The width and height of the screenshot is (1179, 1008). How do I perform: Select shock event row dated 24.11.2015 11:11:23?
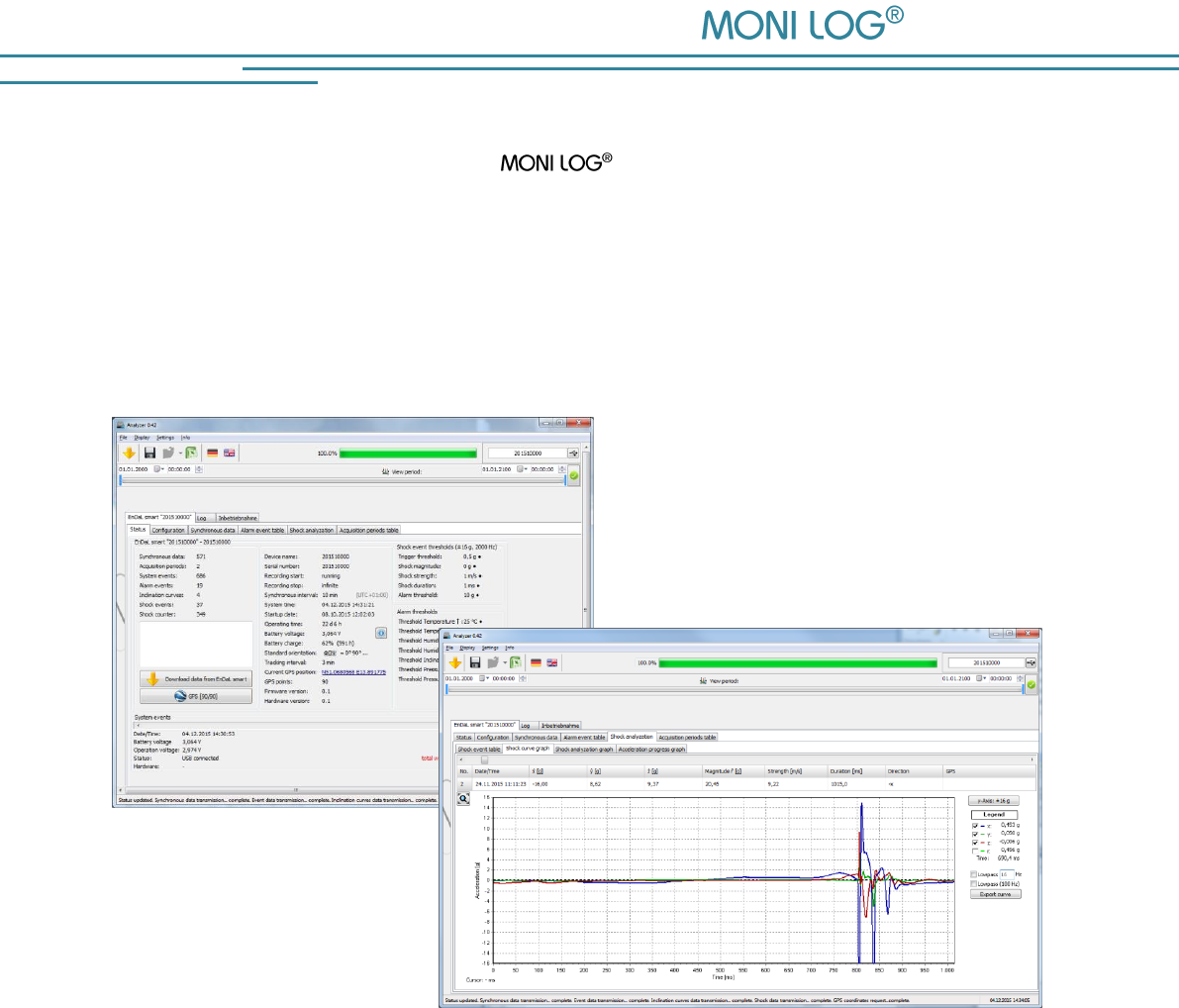point(745,784)
